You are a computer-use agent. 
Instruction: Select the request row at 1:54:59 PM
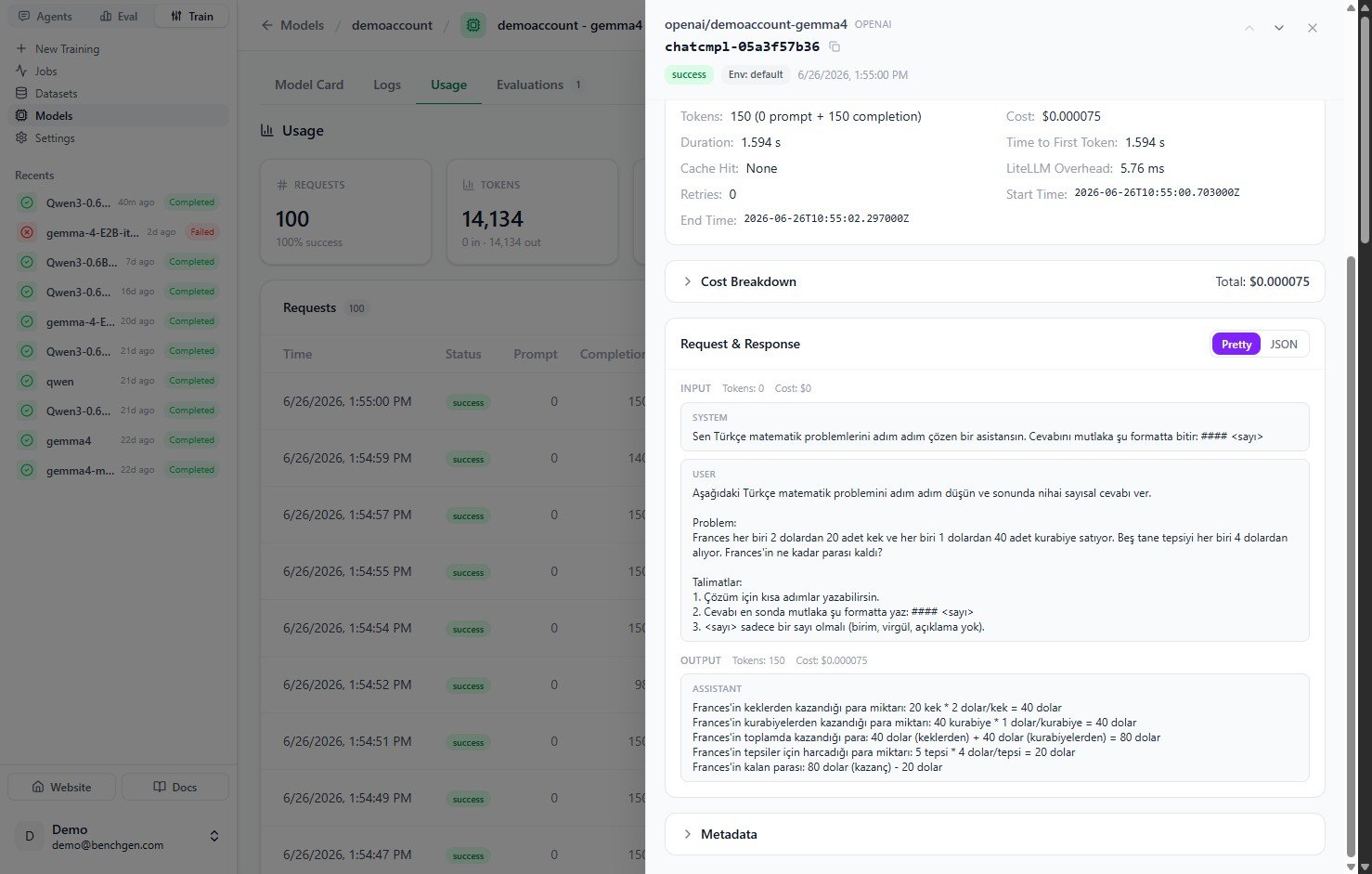[x=453, y=458]
